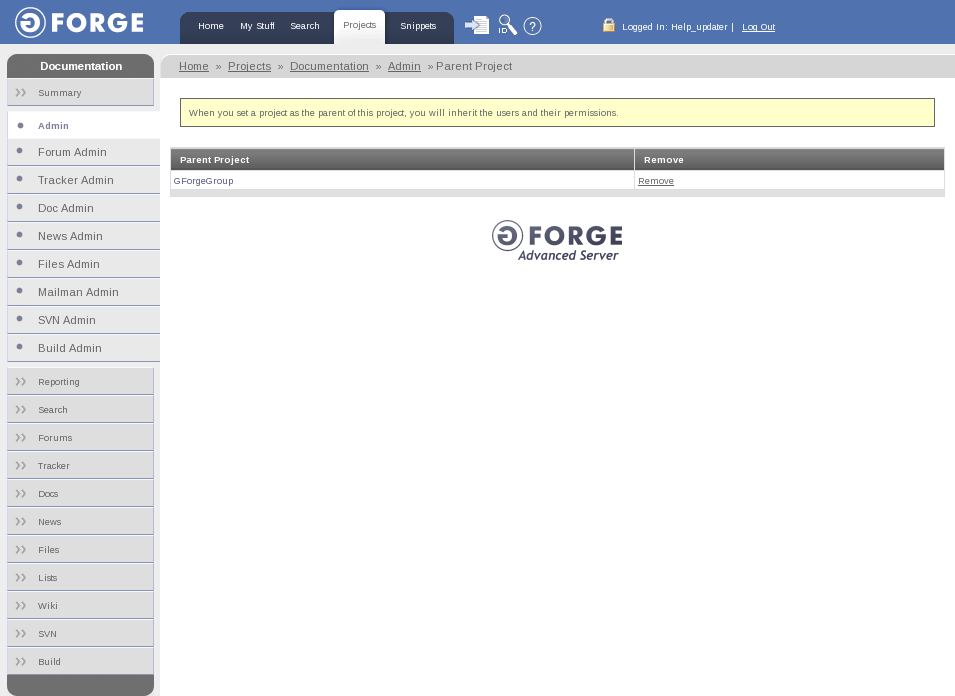Image resolution: width=955 pixels, height=696 pixels.
Task: Click the padlock icon beside Logged In
Action: coord(608,25)
